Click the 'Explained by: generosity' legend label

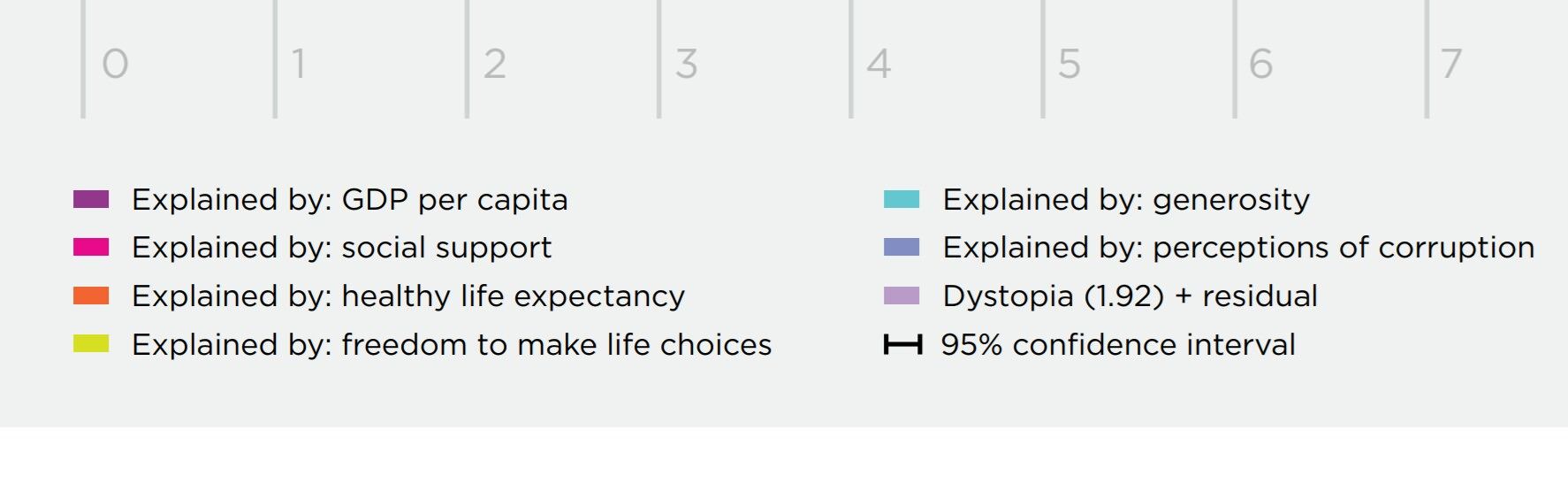pyautogui.click(x=1126, y=200)
